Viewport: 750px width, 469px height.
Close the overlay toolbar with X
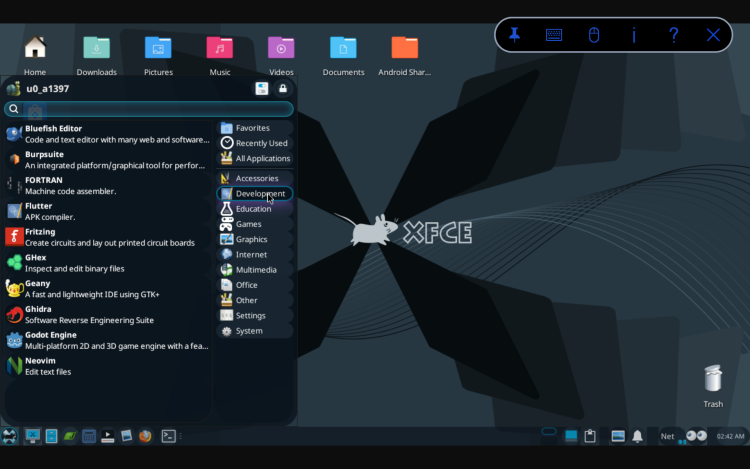(713, 35)
